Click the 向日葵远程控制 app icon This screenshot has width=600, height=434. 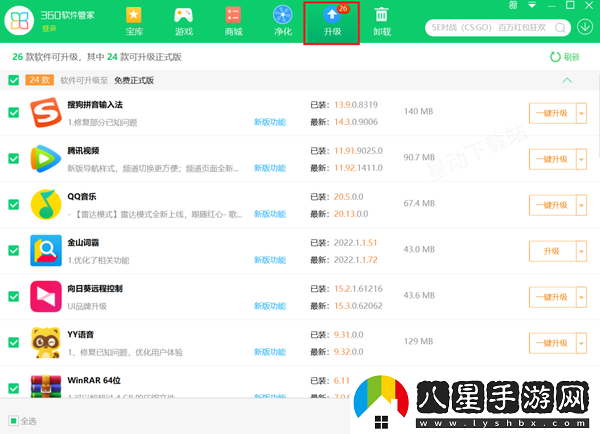coord(46,297)
